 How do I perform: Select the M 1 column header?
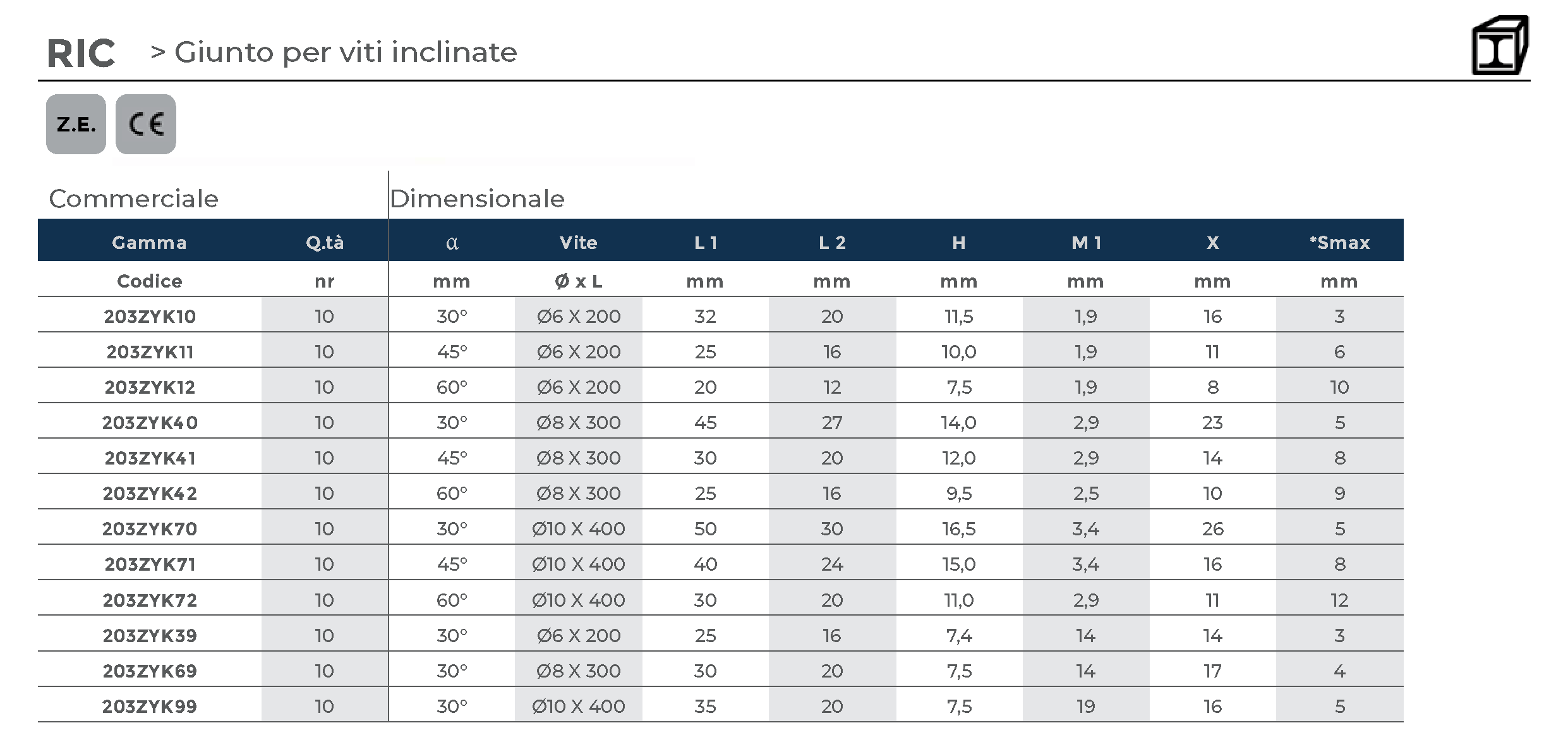(1086, 243)
